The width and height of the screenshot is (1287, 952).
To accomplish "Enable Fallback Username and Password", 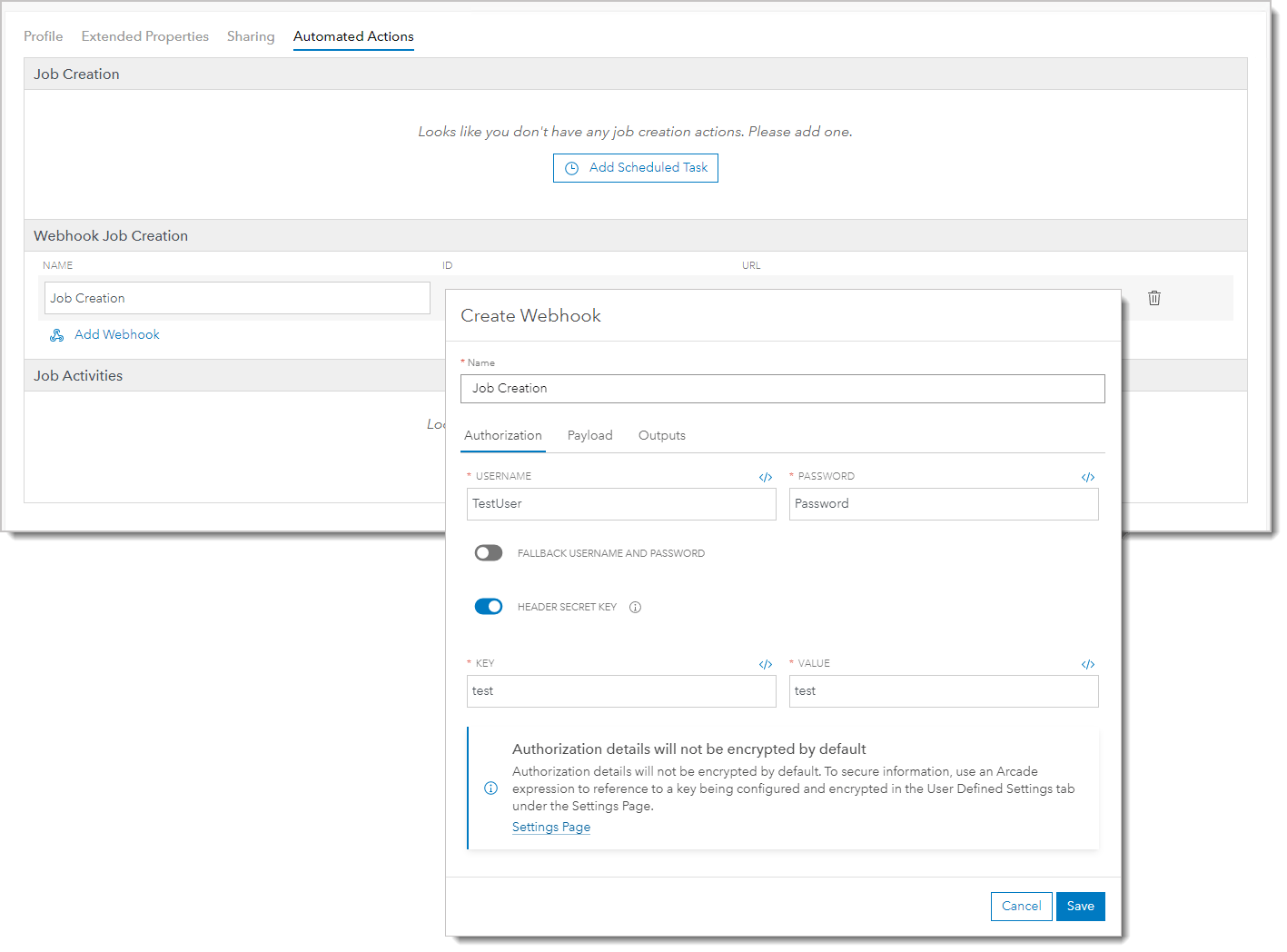I will 488,552.
